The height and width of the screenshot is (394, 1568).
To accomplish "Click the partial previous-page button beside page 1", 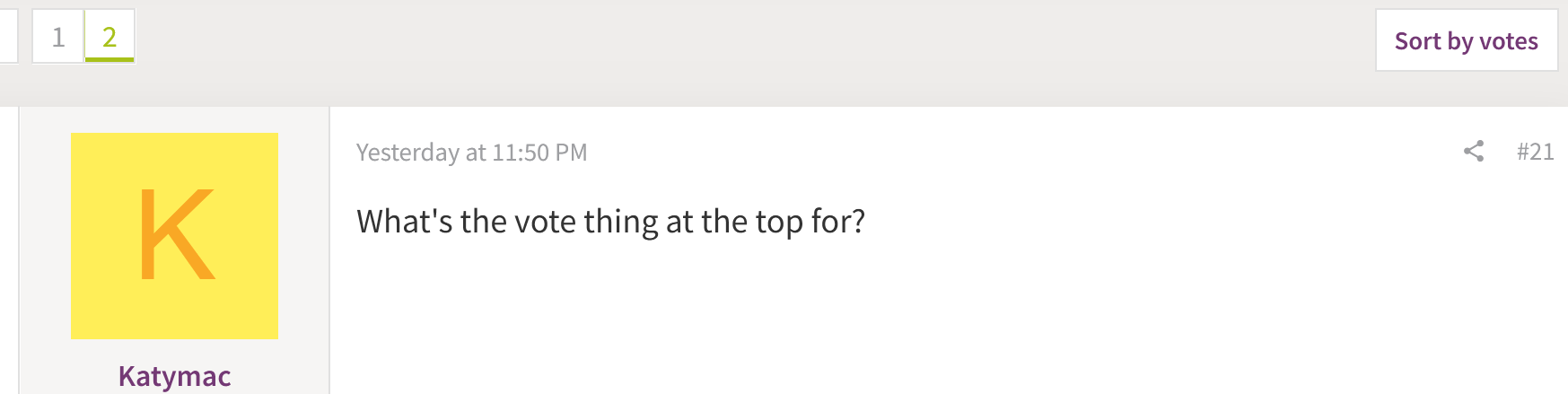I will (8, 37).
